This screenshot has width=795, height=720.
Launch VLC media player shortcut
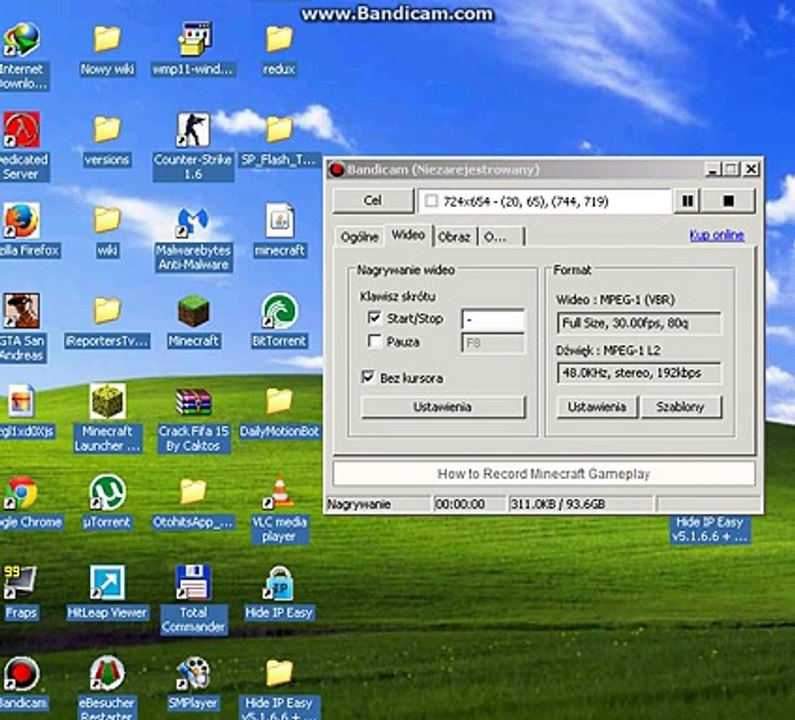[279, 493]
